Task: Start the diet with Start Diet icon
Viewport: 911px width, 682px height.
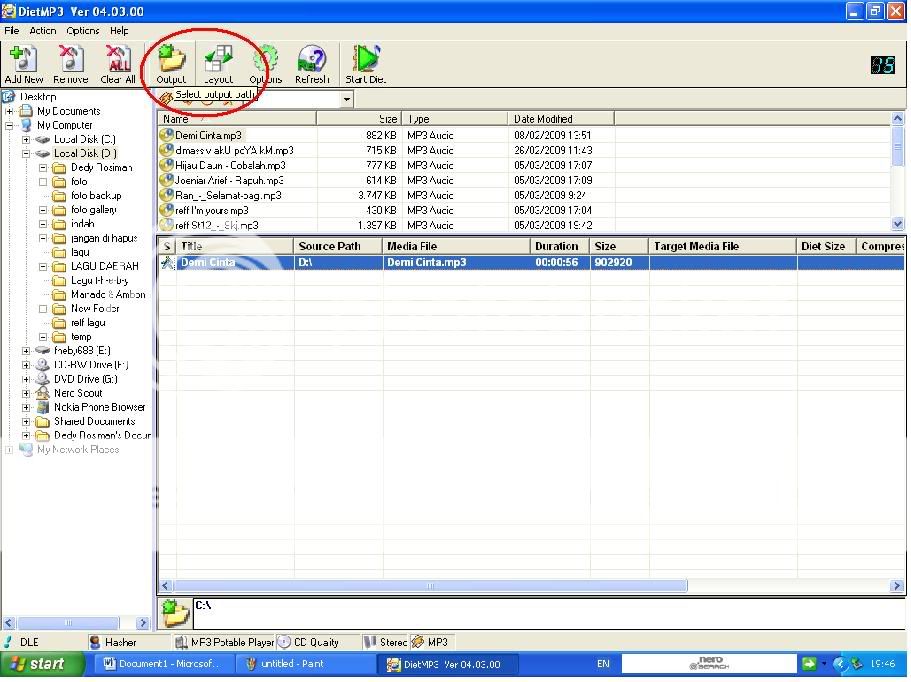Action: click(x=365, y=62)
